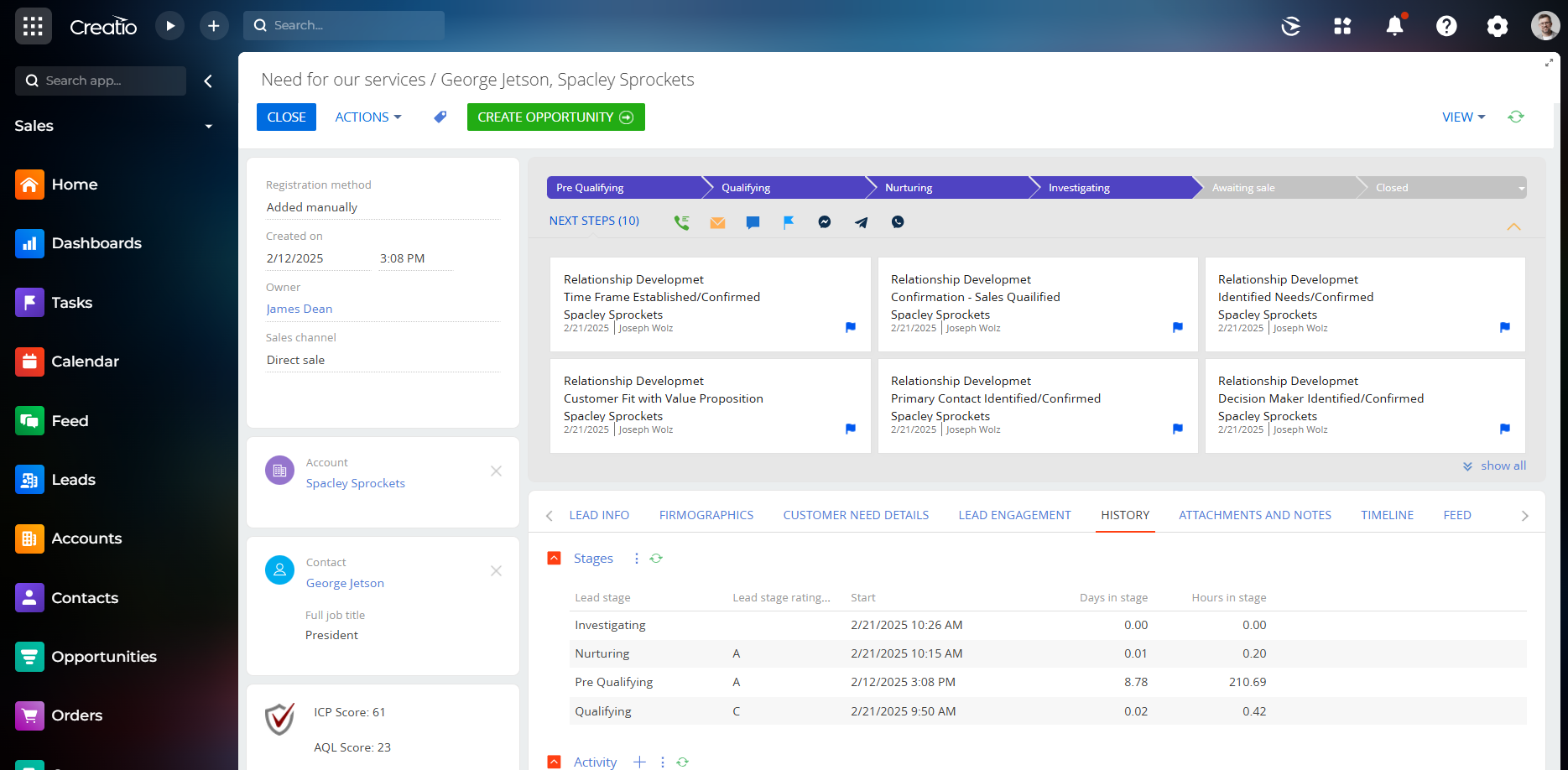The image size is (1568, 770).
Task: Collapse the Activity detail section
Action: point(554,762)
